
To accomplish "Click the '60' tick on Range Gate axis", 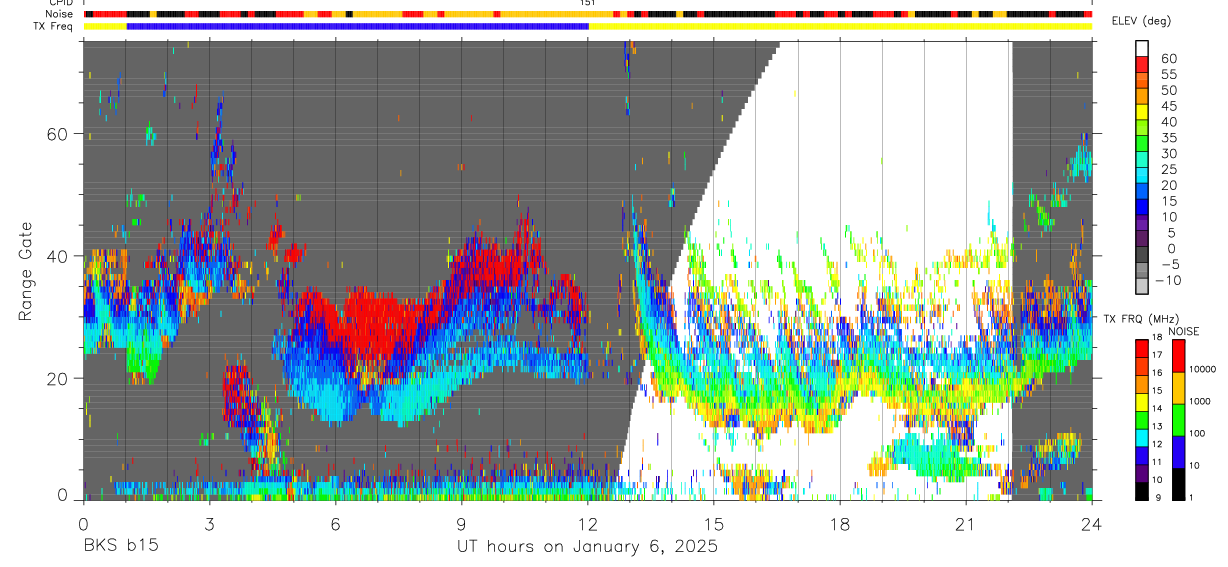I will [x=60, y=134].
